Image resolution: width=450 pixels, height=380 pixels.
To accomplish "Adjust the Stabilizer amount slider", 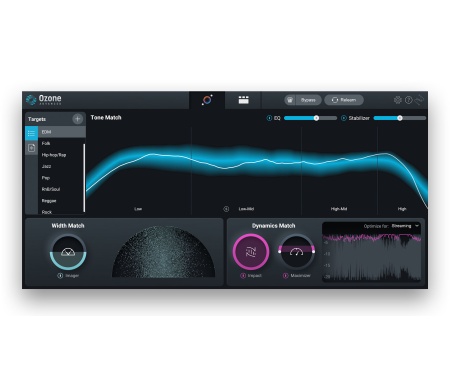I will tap(400, 118).
